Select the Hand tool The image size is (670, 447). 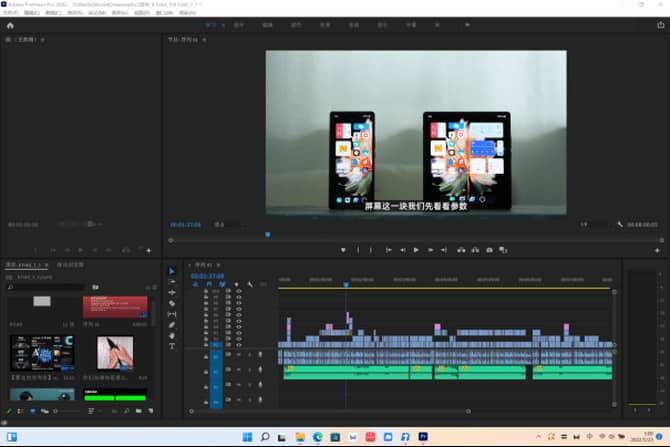pyautogui.click(x=172, y=335)
